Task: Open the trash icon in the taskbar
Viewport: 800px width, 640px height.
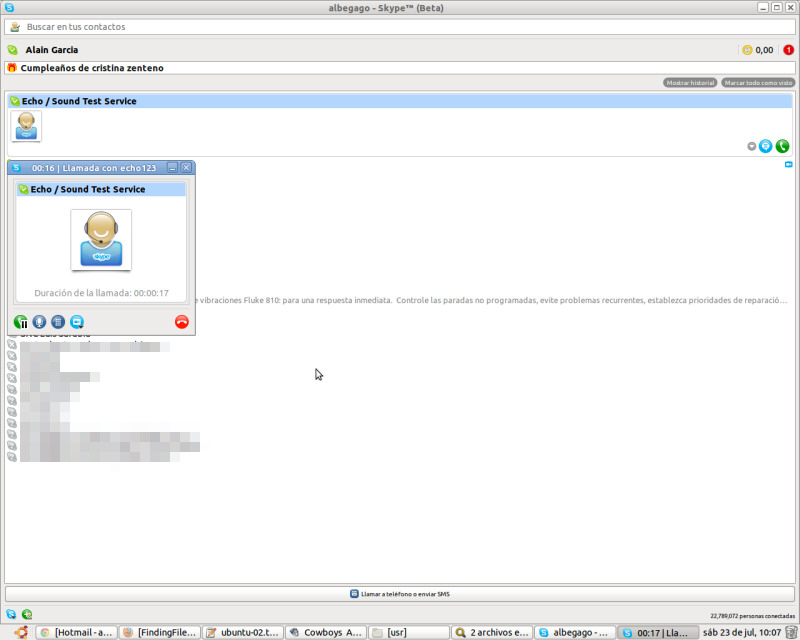Action: click(x=791, y=632)
